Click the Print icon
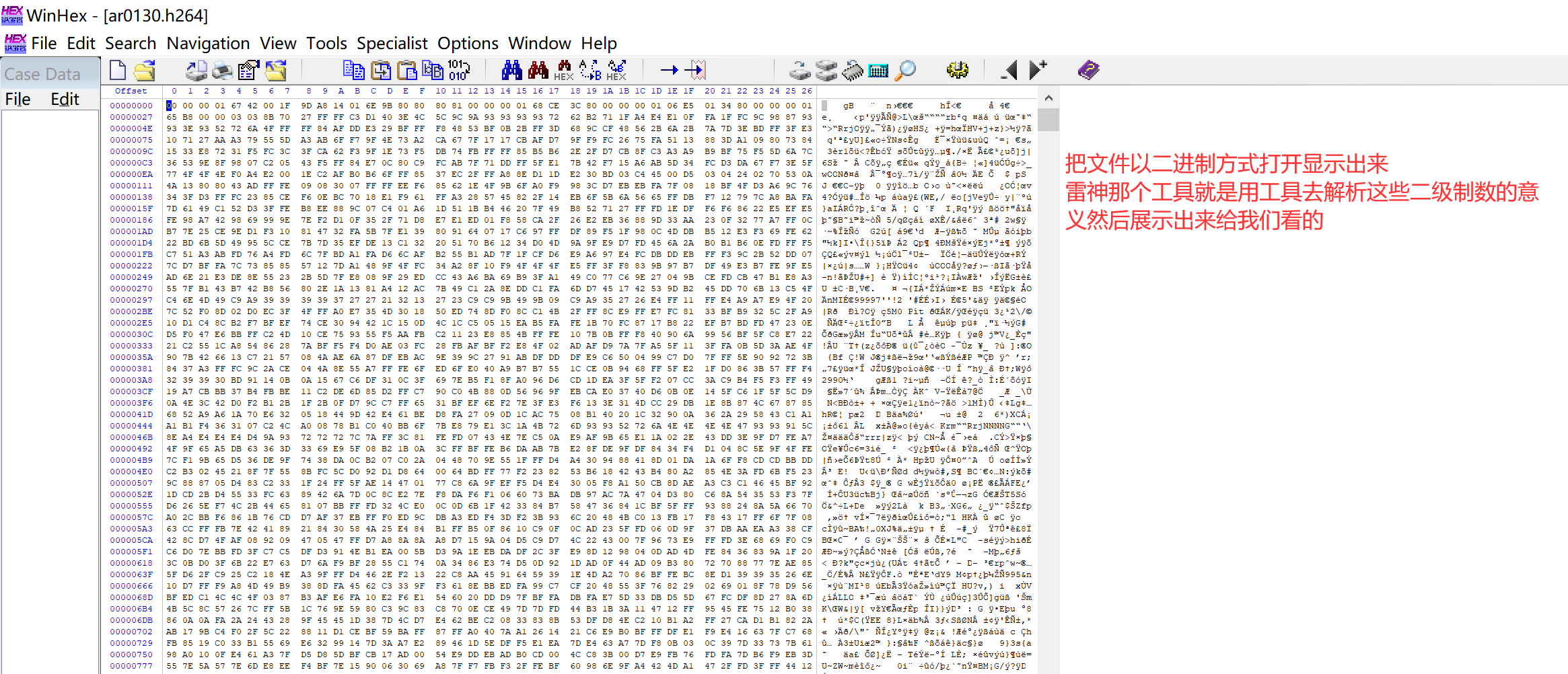This screenshot has height=674, width=1568. coord(222,70)
